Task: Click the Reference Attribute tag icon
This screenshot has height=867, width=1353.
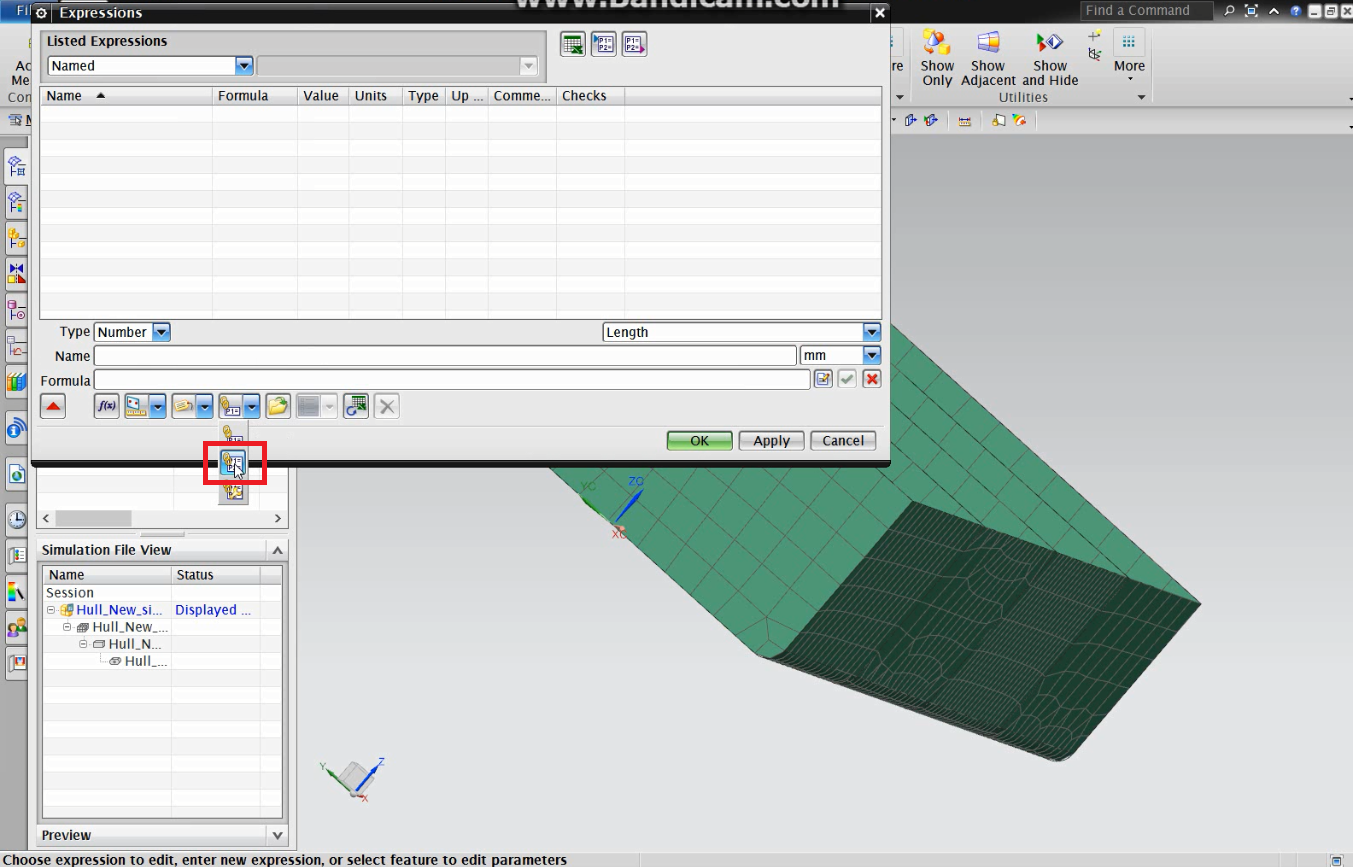Action: tap(183, 406)
